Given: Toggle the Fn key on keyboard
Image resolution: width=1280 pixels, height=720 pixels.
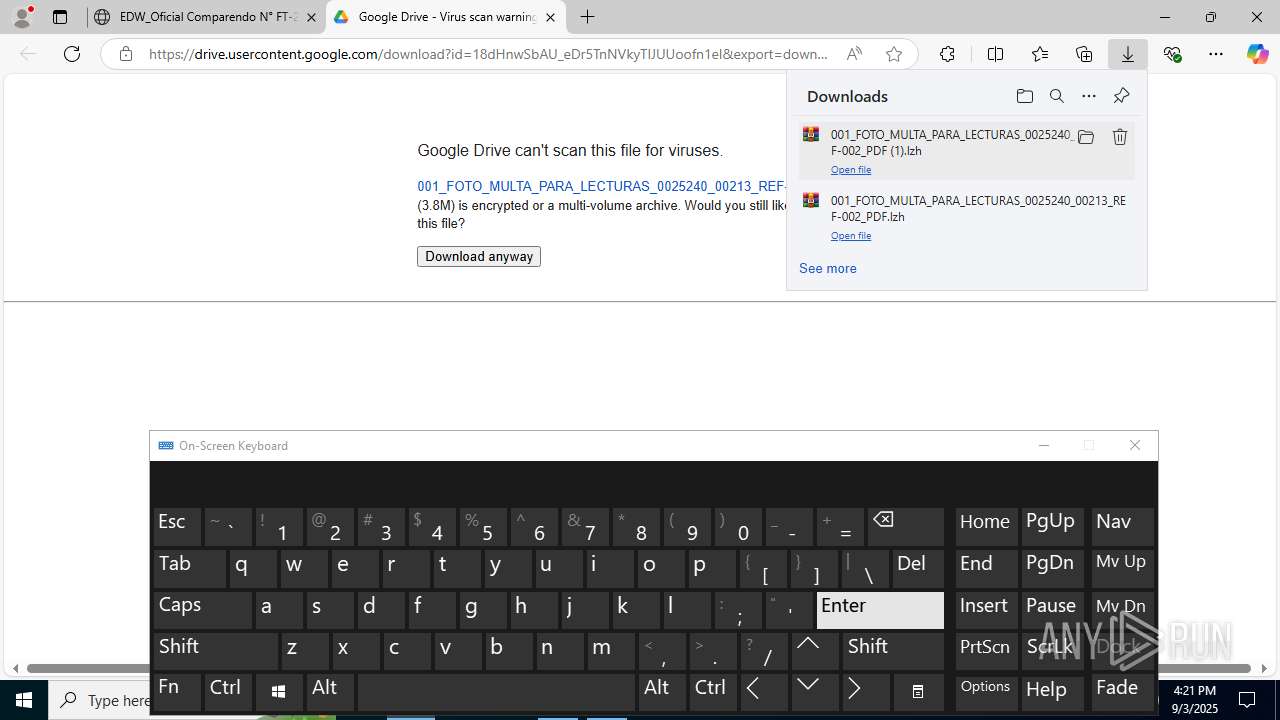Looking at the screenshot, I should pyautogui.click(x=177, y=692).
